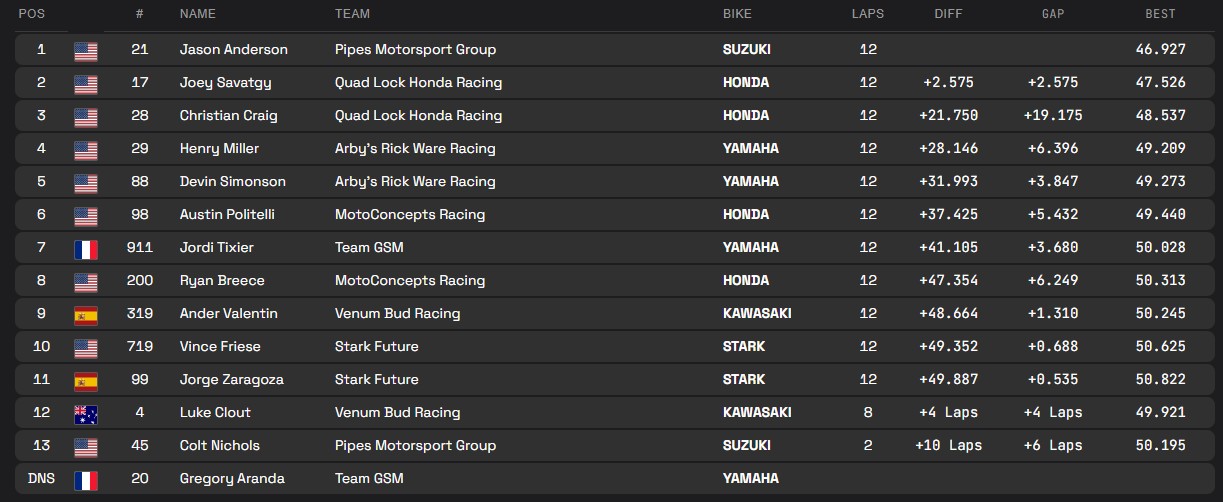Click the DNS status for Gregory Aranda
1223x502 pixels.
pos(41,479)
